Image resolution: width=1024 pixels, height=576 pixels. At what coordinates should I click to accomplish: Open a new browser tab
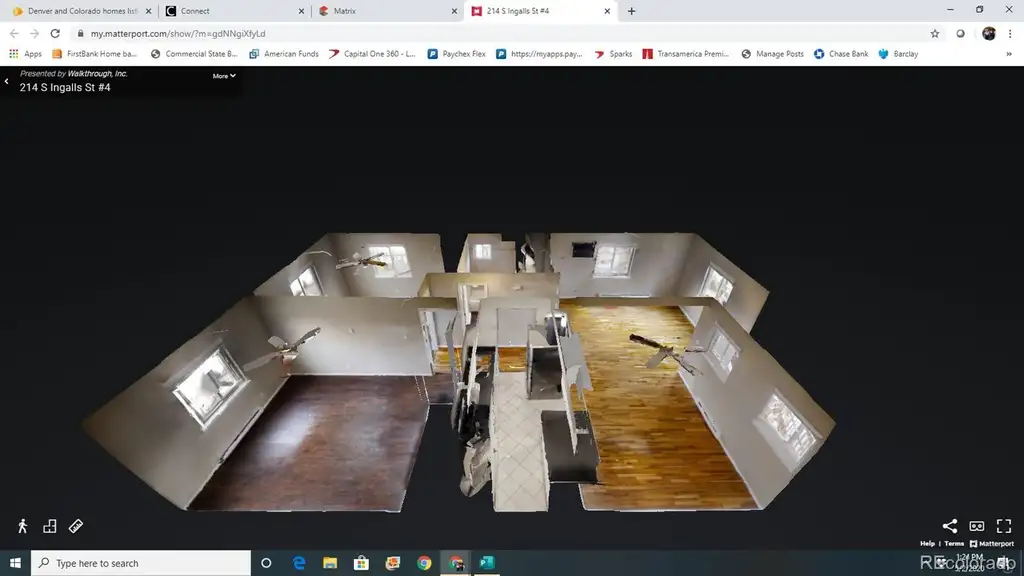pos(632,11)
